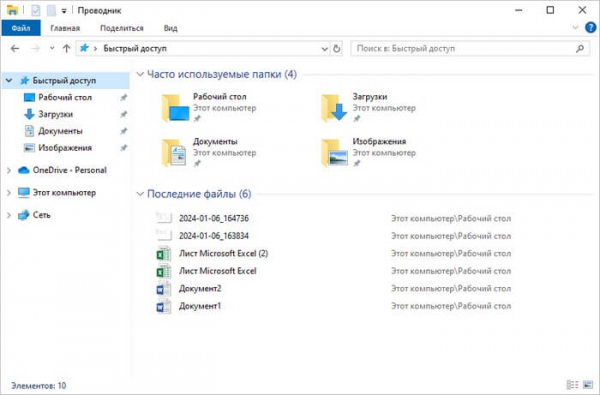The image size is (600, 395).
Task: Click the pin icon next to Рабочий стол in sidebar
Action: click(124, 98)
